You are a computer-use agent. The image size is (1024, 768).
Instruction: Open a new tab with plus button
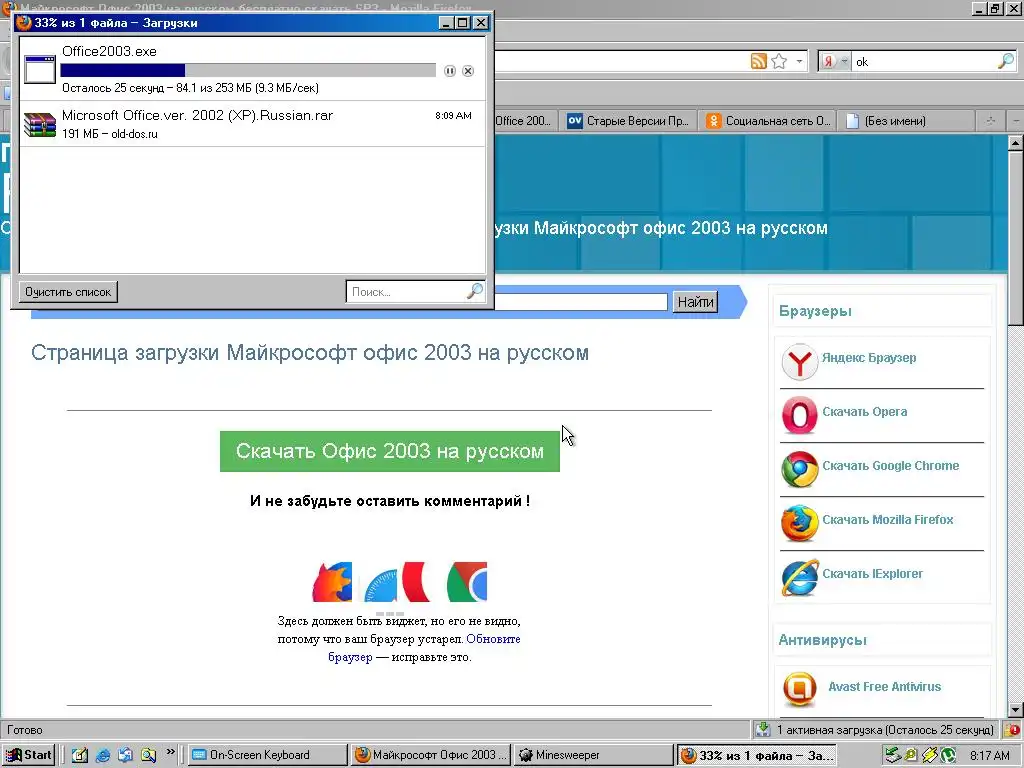990,121
